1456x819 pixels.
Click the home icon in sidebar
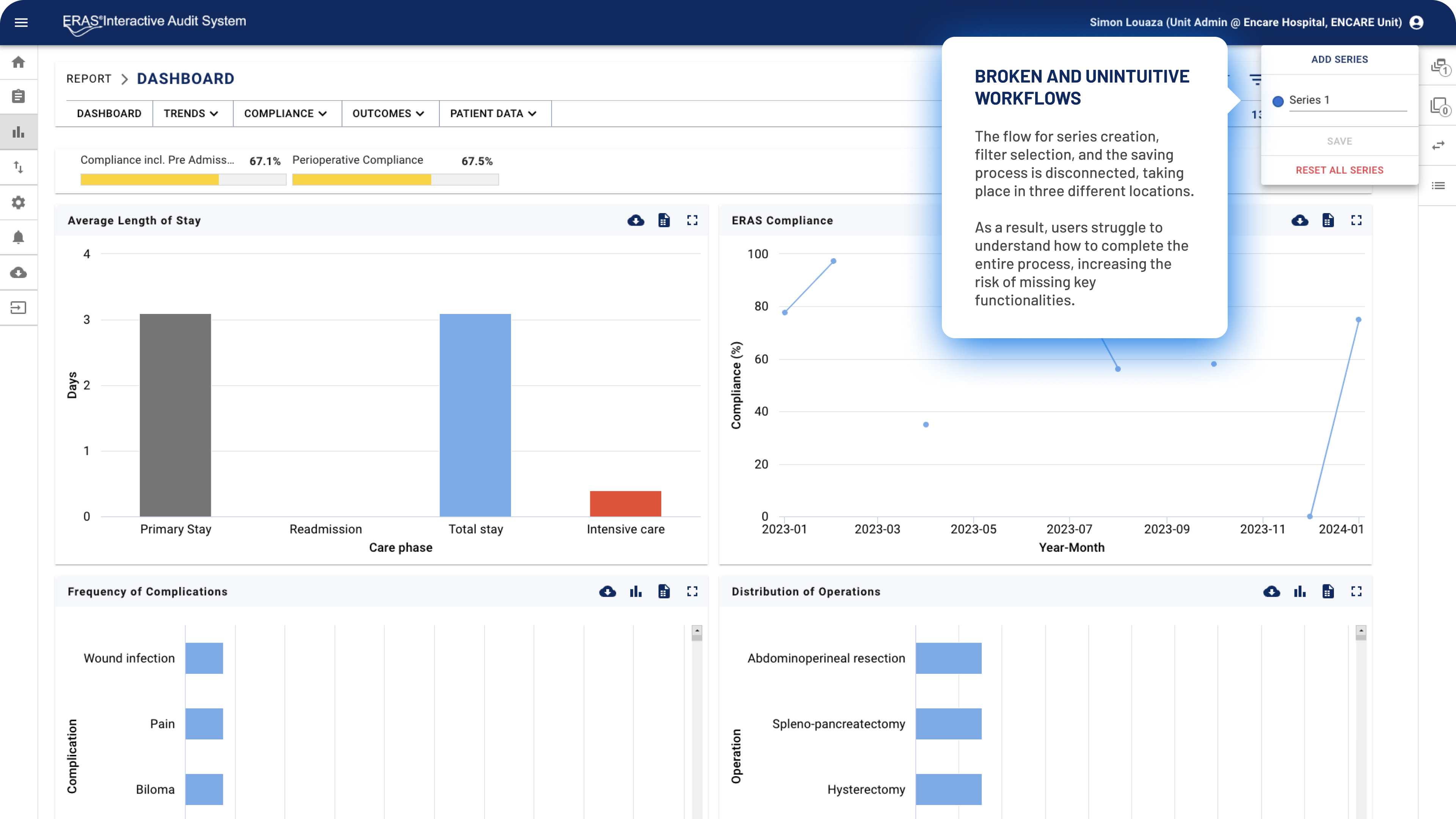pyautogui.click(x=19, y=62)
